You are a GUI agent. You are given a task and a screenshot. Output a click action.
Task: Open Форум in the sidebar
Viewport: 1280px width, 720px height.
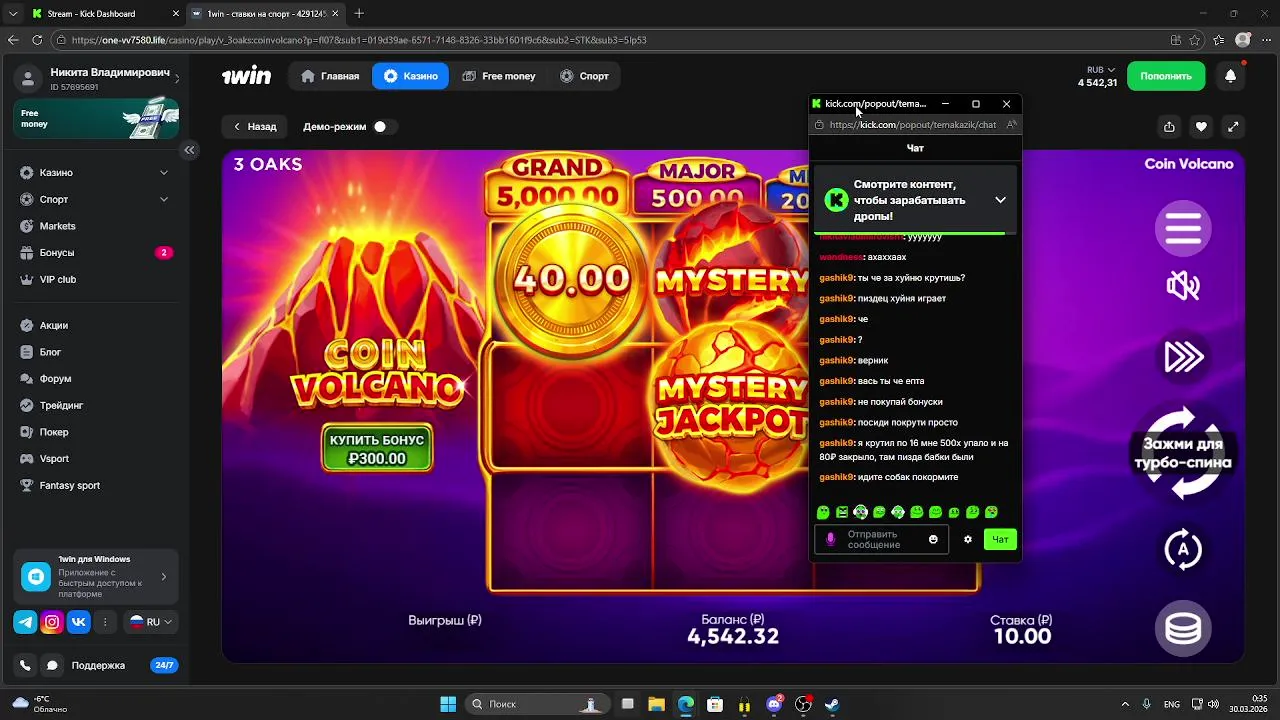point(95,379)
